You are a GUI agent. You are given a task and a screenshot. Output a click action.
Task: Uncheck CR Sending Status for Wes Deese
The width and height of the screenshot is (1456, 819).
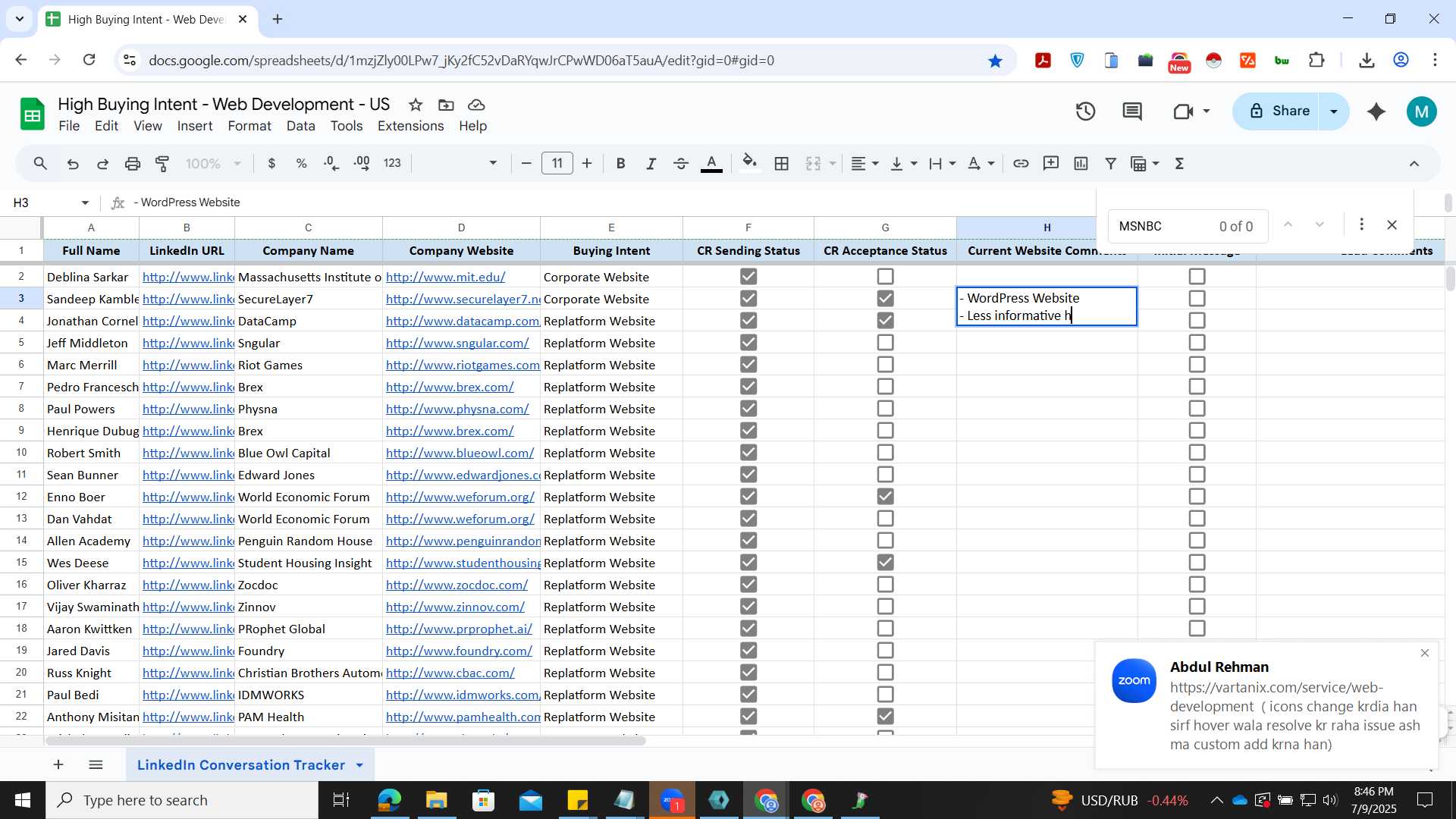748,563
